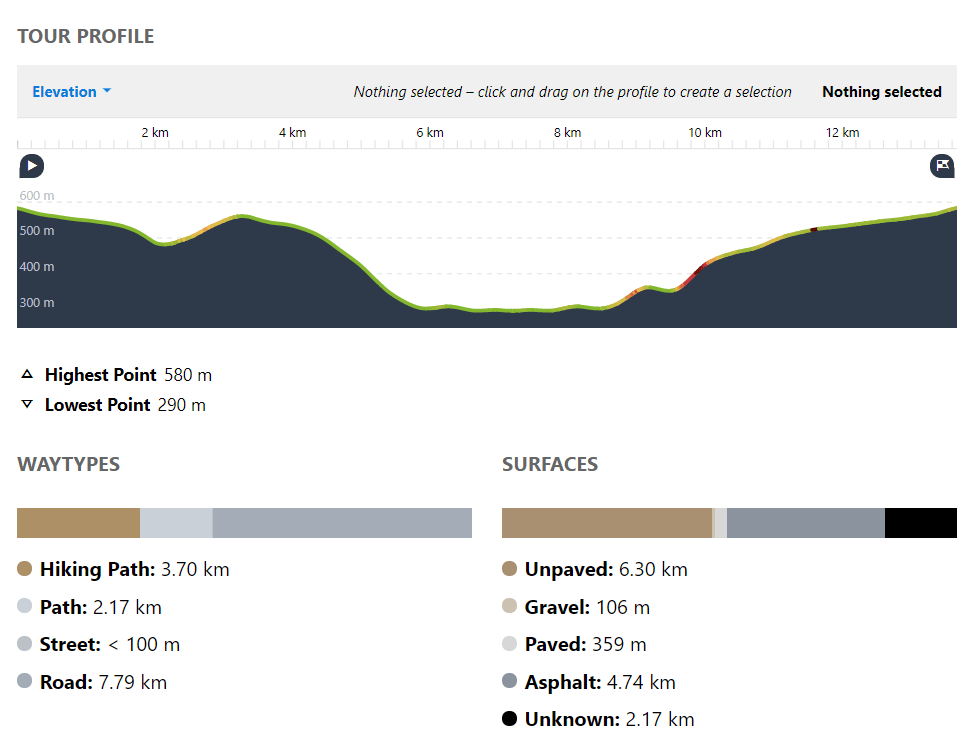Click the Unknown surface black legend dot

click(x=509, y=719)
